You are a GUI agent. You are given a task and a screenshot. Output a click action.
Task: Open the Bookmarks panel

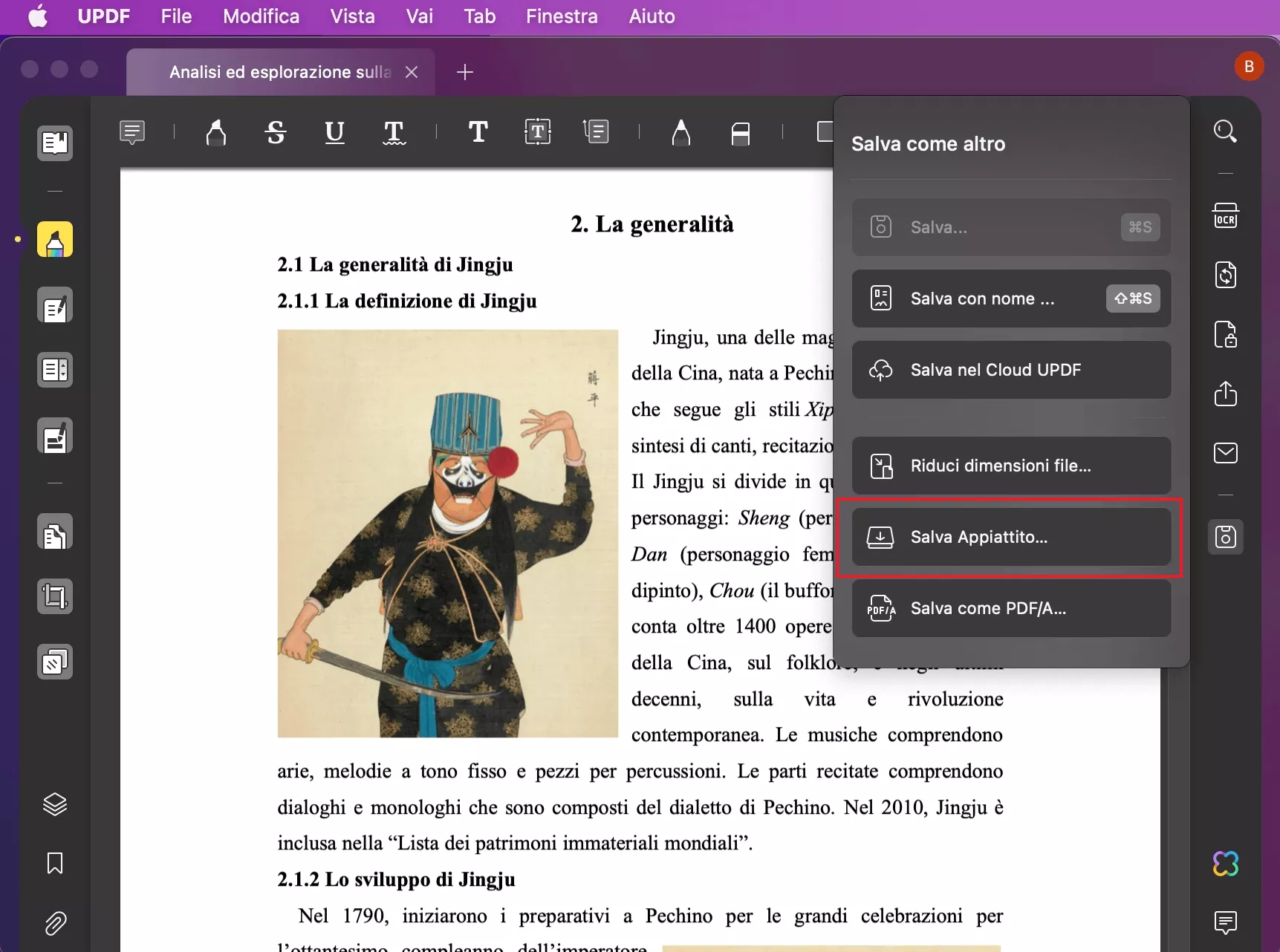pos(55,863)
